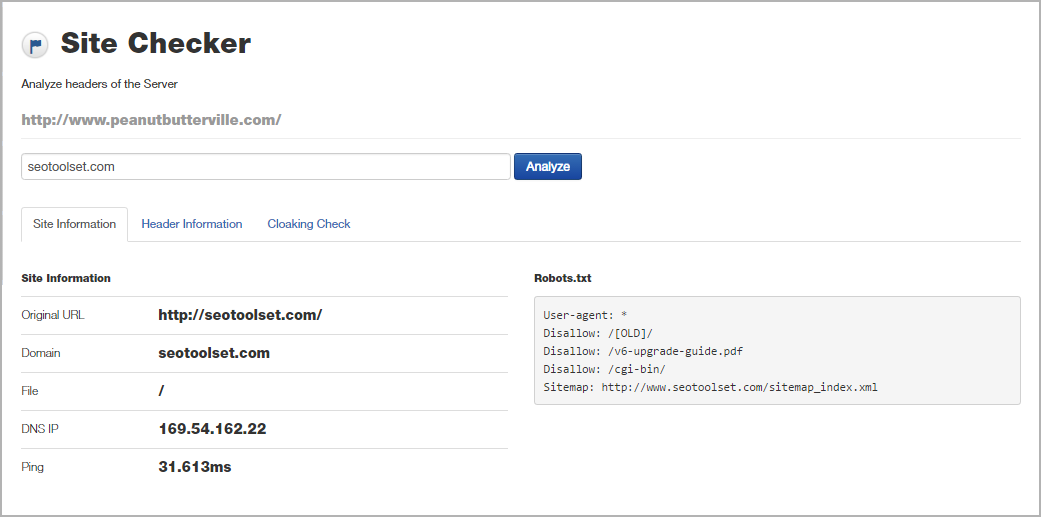Switch to the Header Information tab

191,224
